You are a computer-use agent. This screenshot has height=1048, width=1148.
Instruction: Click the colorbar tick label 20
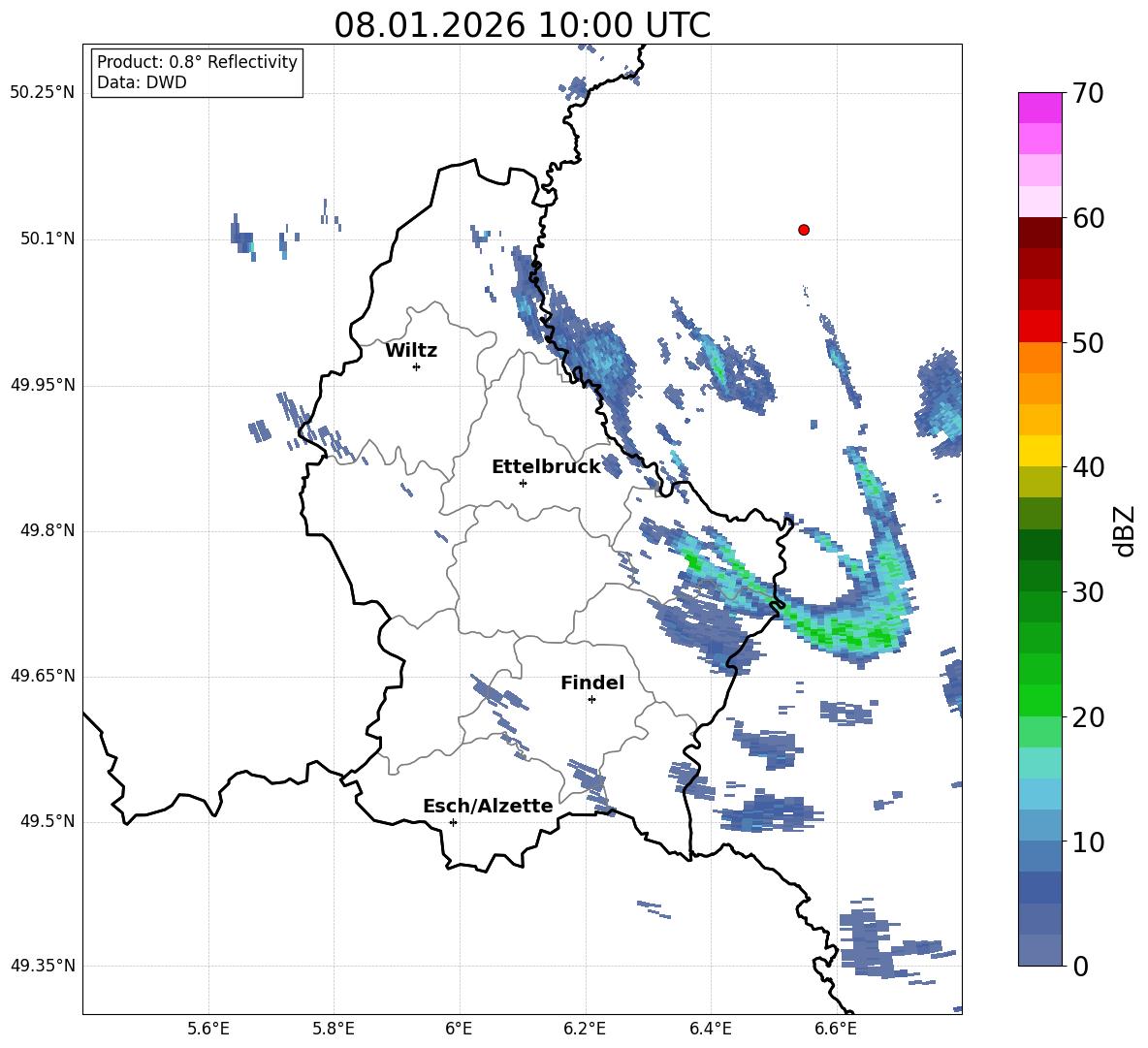tap(1088, 717)
